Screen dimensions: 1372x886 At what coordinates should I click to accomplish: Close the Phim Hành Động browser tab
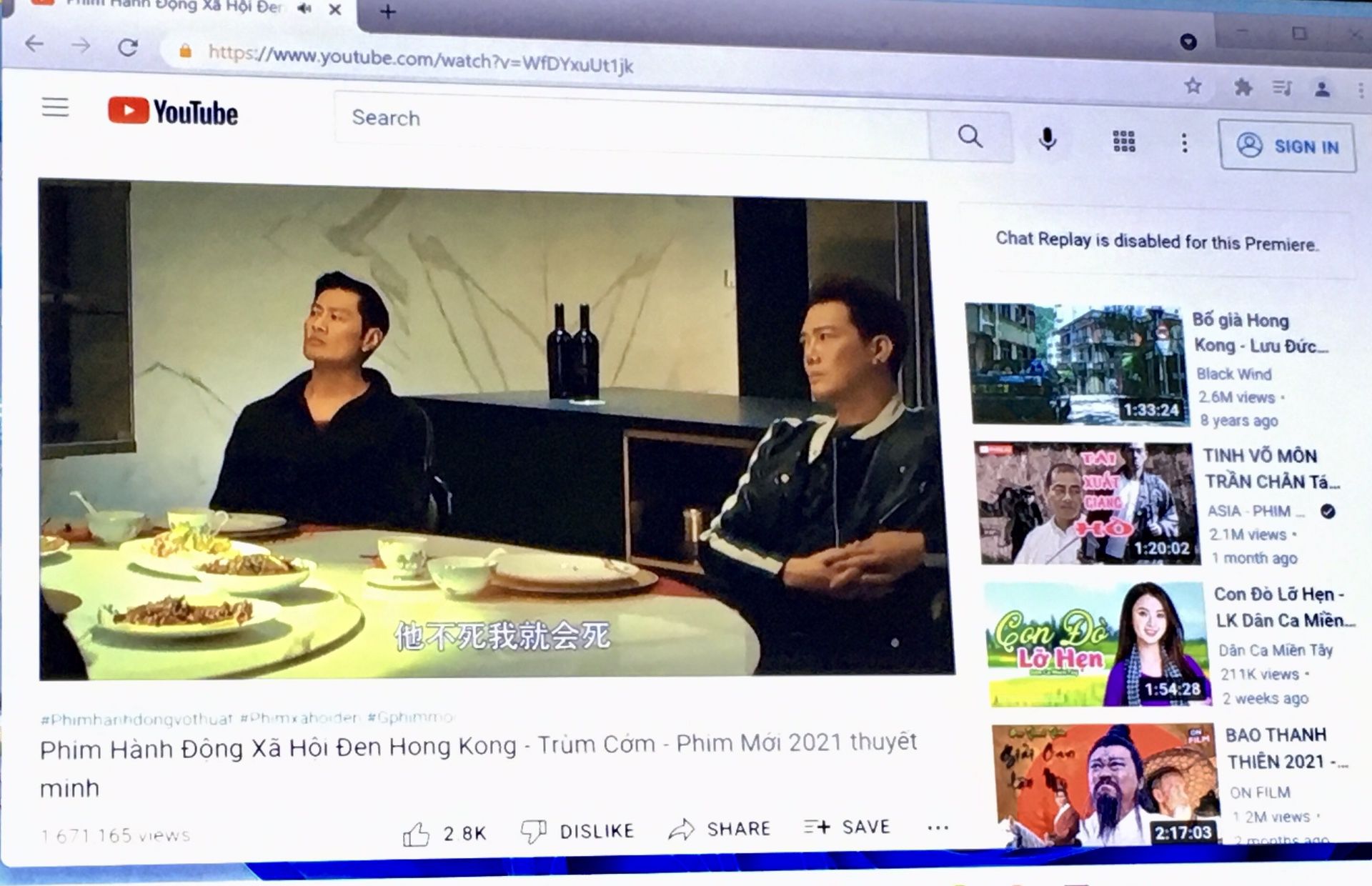click(x=335, y=10)
